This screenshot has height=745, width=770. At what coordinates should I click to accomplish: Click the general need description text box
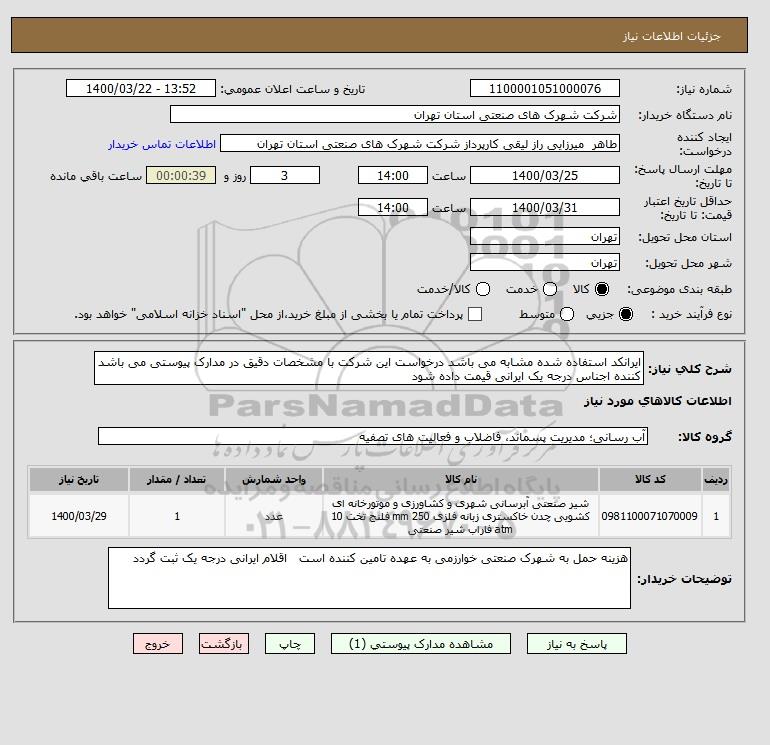pyautogui.click(x=369, y=368)
